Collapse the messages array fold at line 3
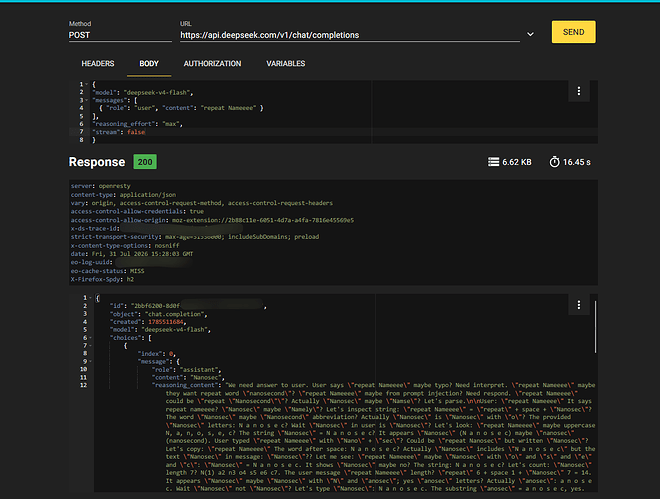Viewport: 660px width, 499px height. pos(87,100)
